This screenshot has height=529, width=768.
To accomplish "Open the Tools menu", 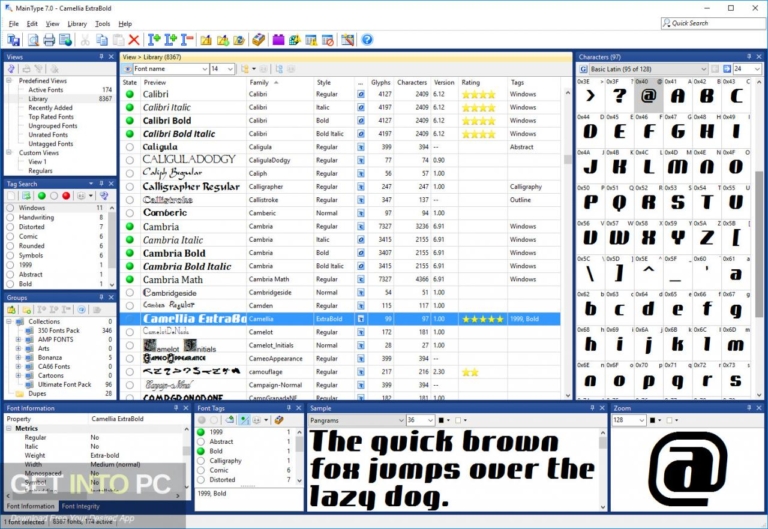I will 102,24.
